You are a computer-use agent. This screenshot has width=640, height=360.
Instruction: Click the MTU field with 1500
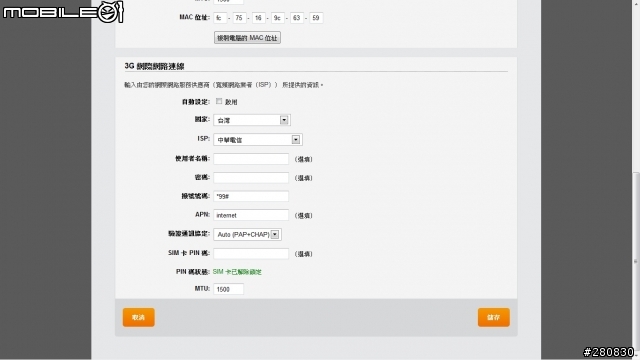229,289
